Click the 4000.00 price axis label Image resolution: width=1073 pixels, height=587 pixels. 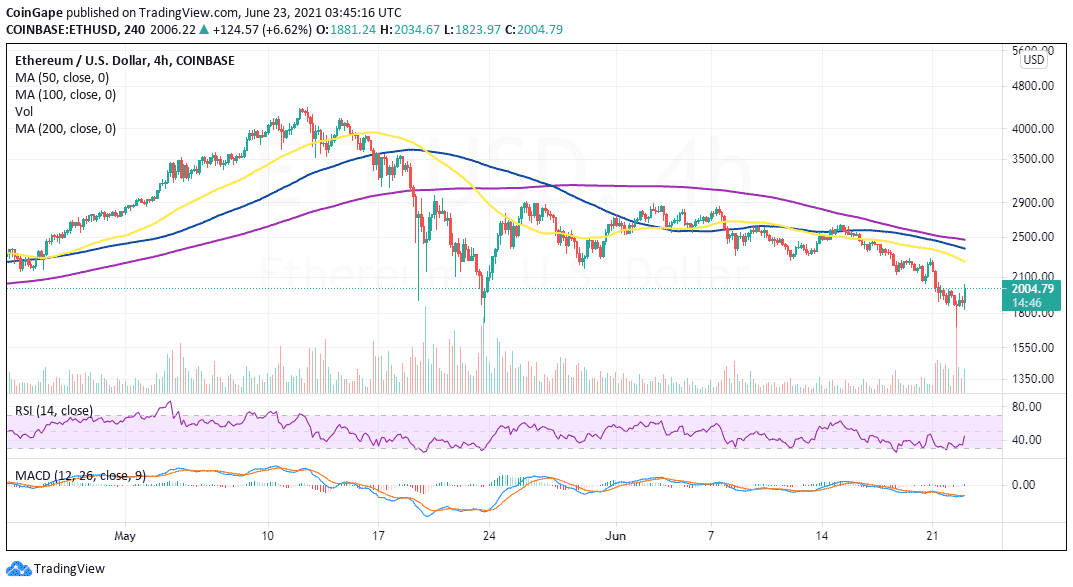point(1035,128)
